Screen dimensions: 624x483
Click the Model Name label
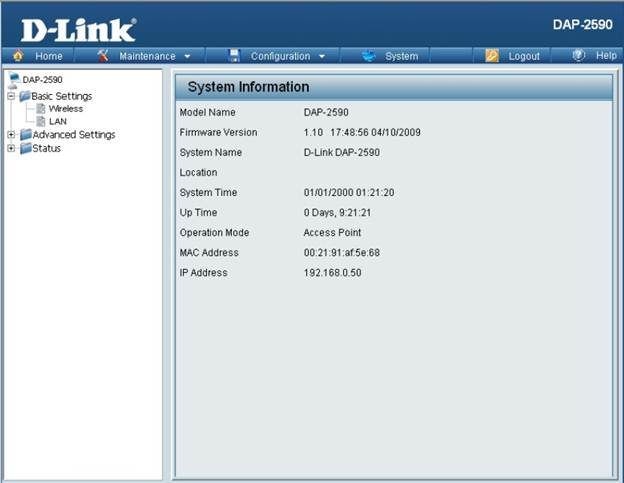pos(207,112)
